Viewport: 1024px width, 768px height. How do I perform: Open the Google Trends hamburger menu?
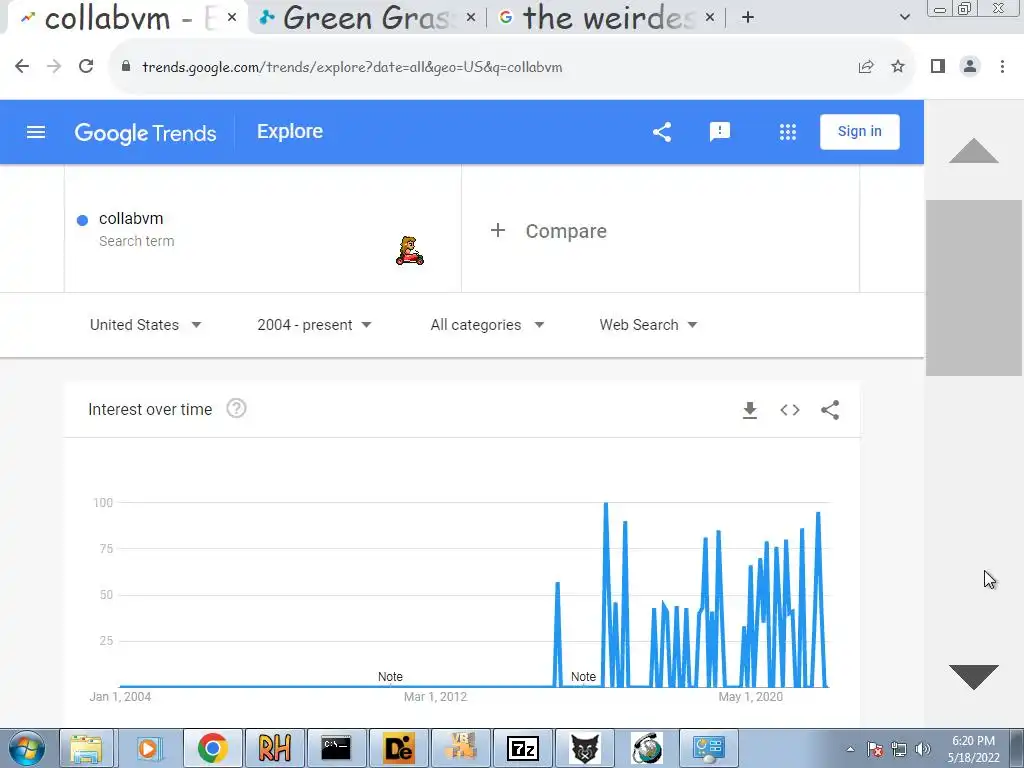click(36, 133)
